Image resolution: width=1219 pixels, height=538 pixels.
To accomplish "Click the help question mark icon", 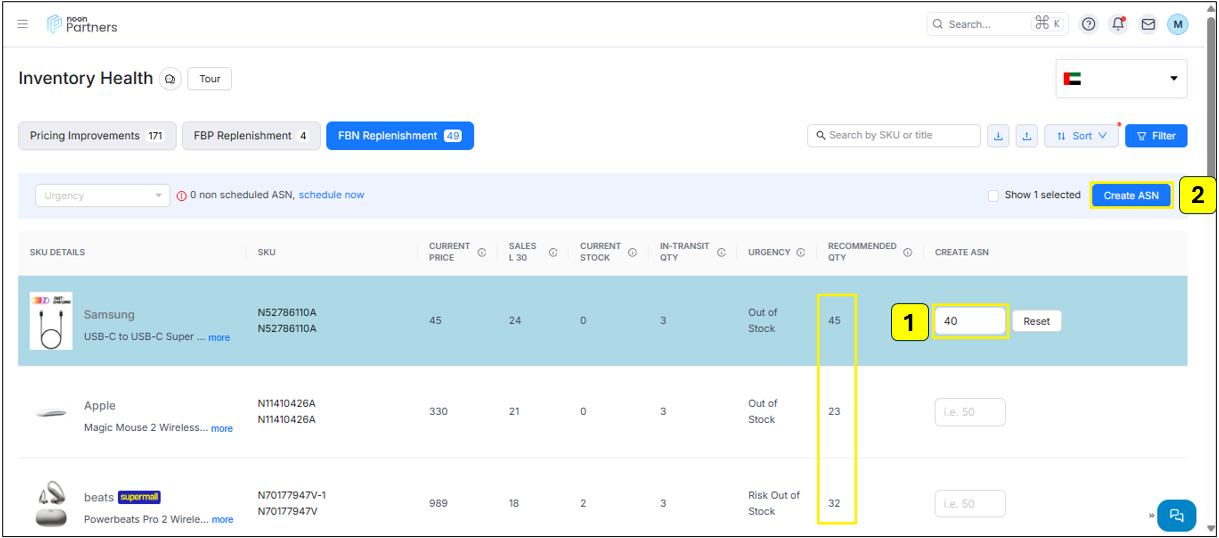I will [x=1089, y=24].
